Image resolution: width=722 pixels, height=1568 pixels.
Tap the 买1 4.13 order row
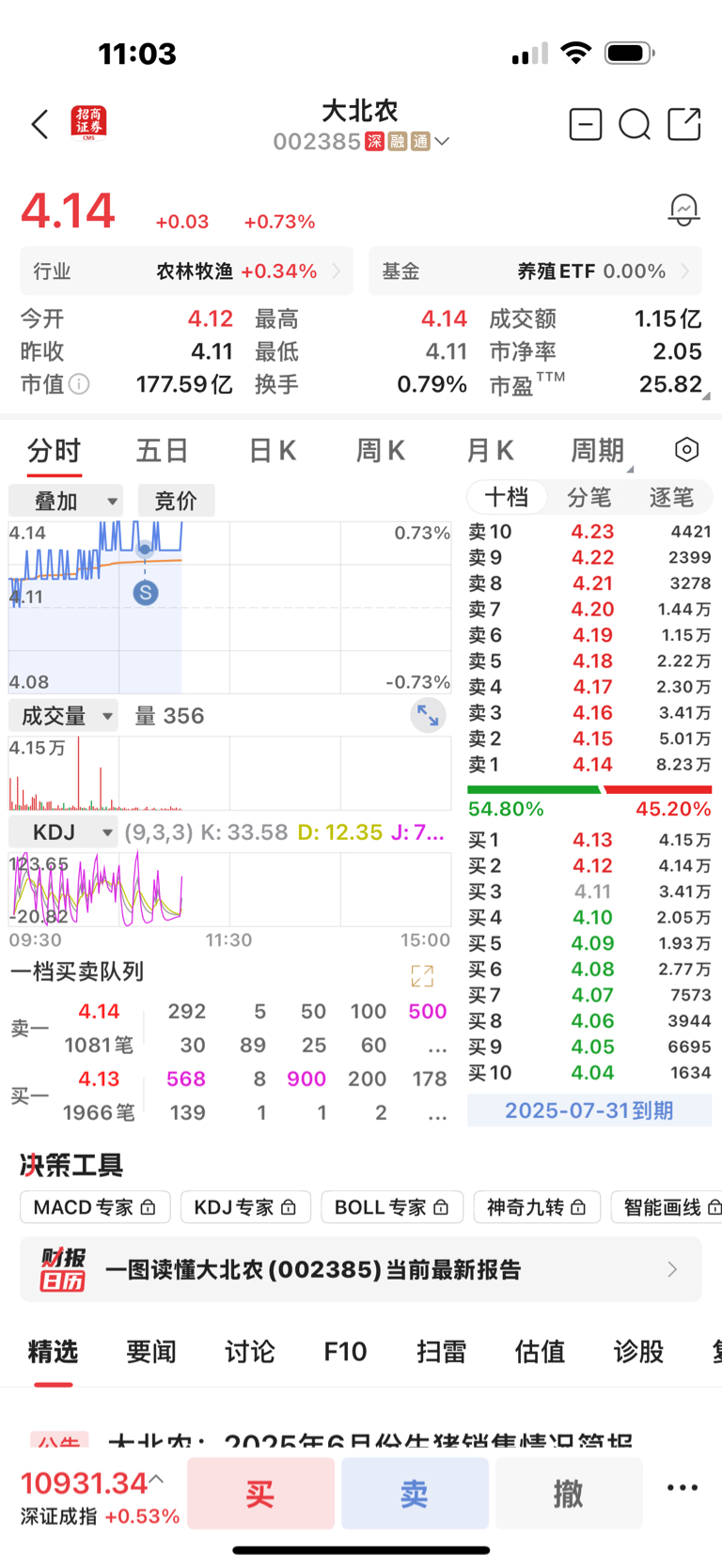(x=589, y=840)
